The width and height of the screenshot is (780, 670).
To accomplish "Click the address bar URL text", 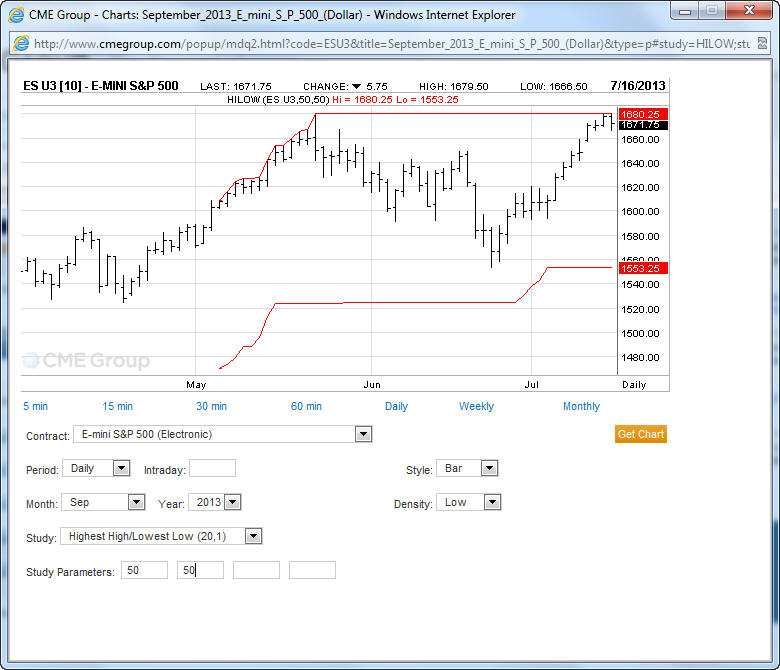I will (392, 44).
